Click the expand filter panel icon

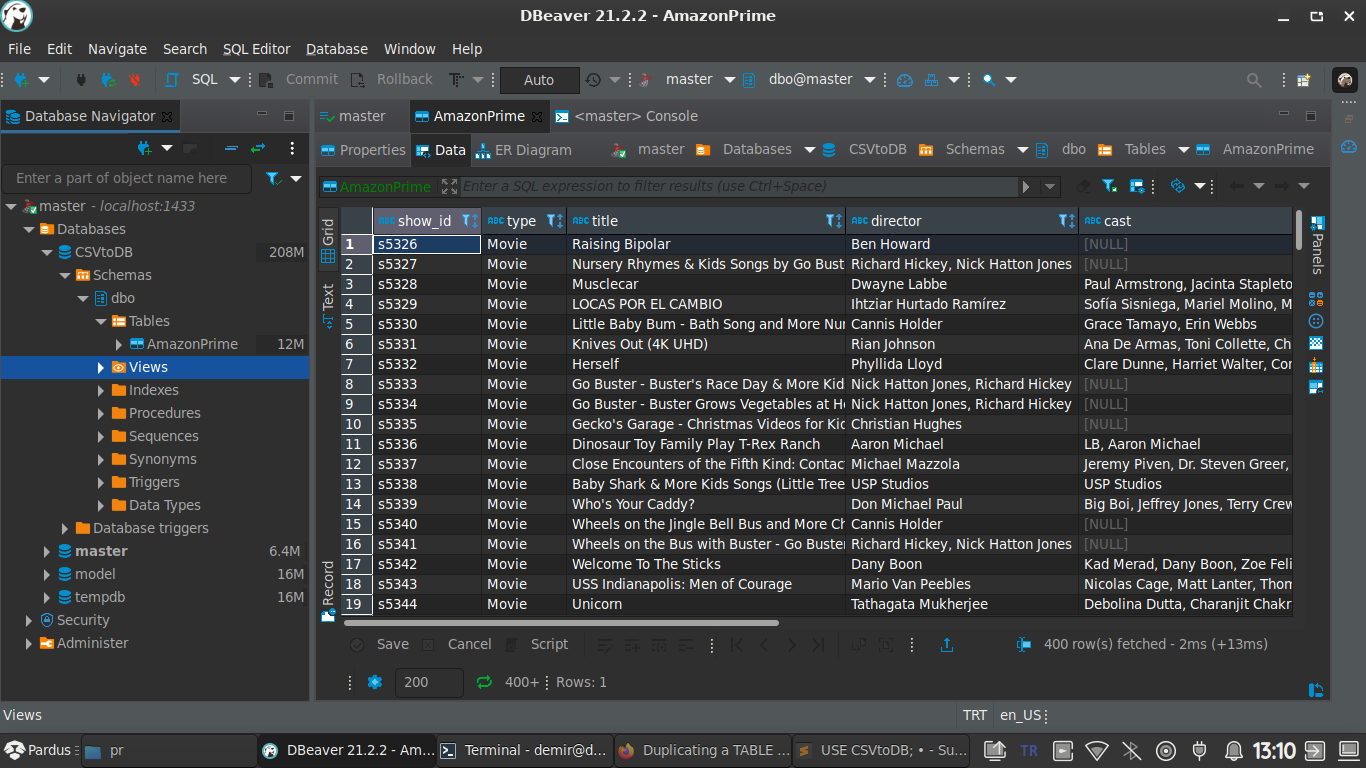449,186
